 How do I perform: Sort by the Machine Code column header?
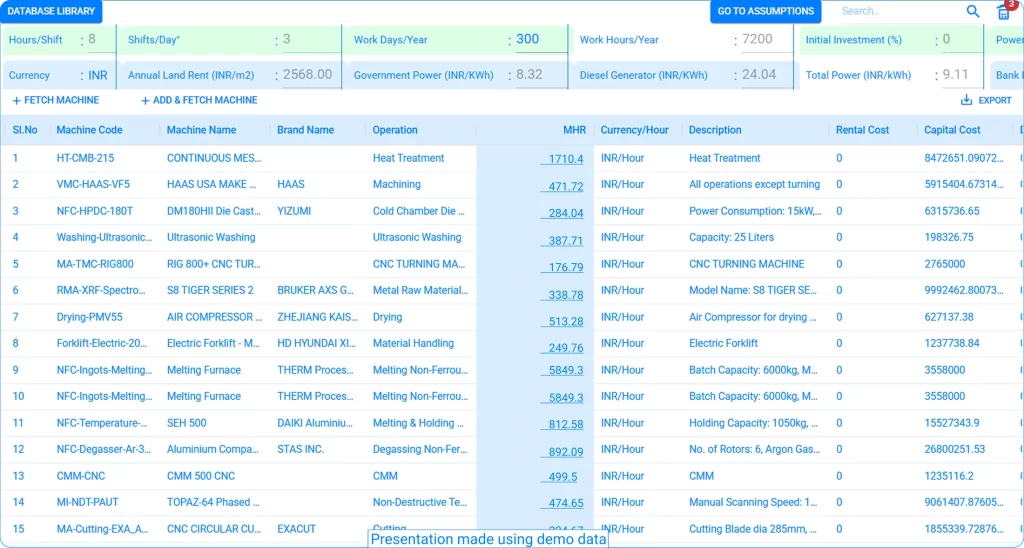pos(89,130)
